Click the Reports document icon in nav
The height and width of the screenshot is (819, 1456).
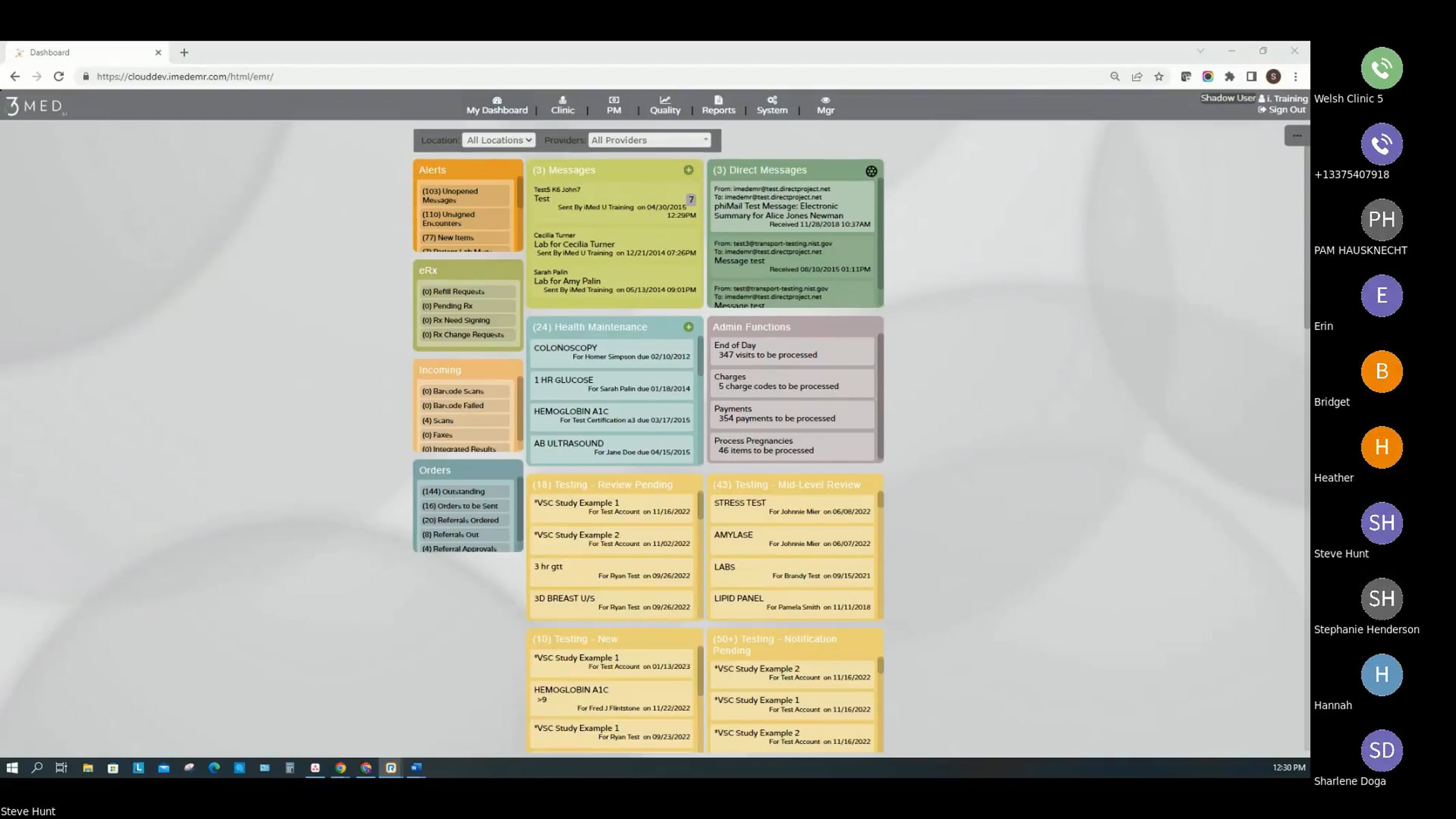pos(718,100)
